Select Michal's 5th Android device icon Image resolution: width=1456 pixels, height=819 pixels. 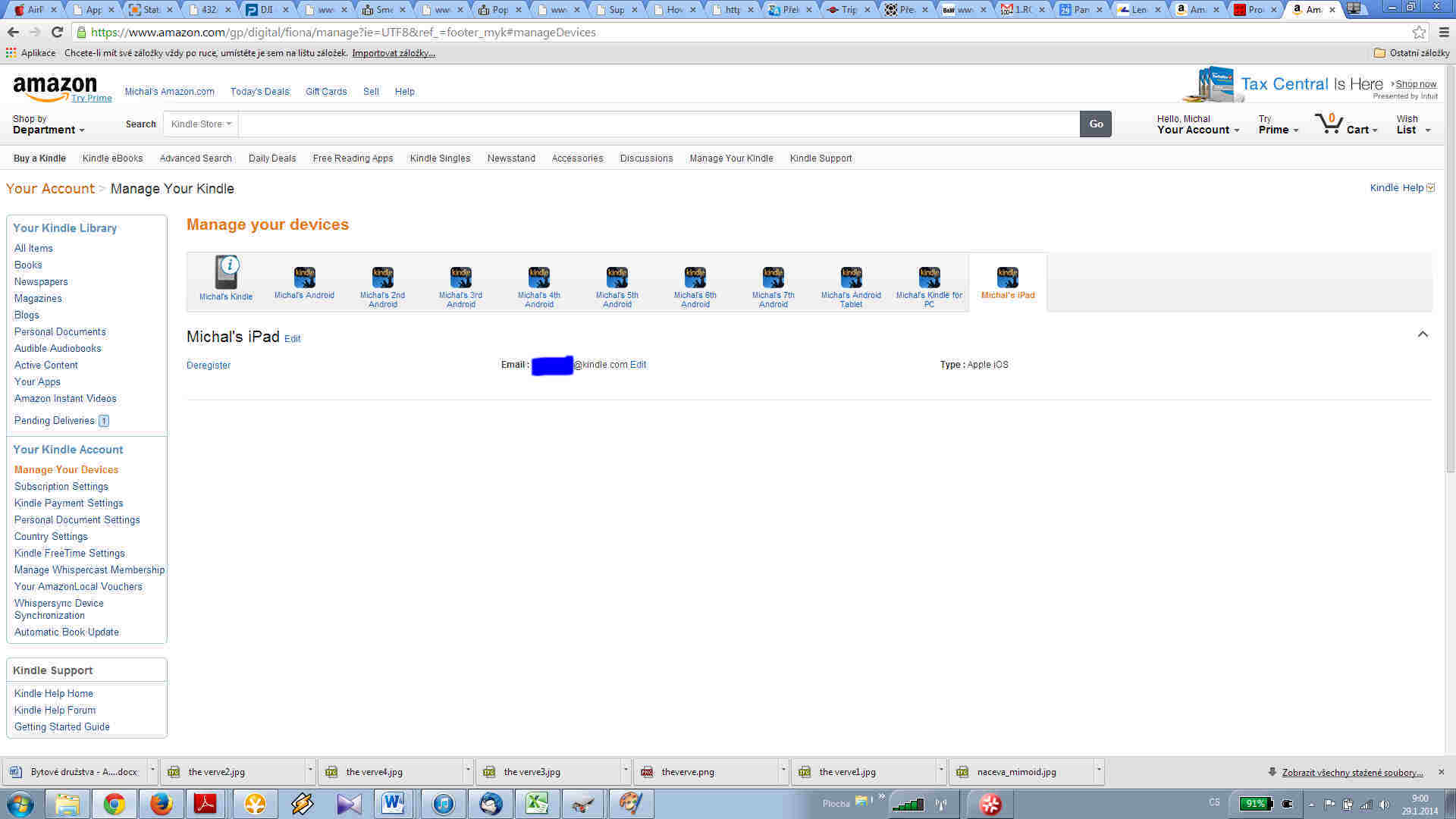click(x=617, y=278)
